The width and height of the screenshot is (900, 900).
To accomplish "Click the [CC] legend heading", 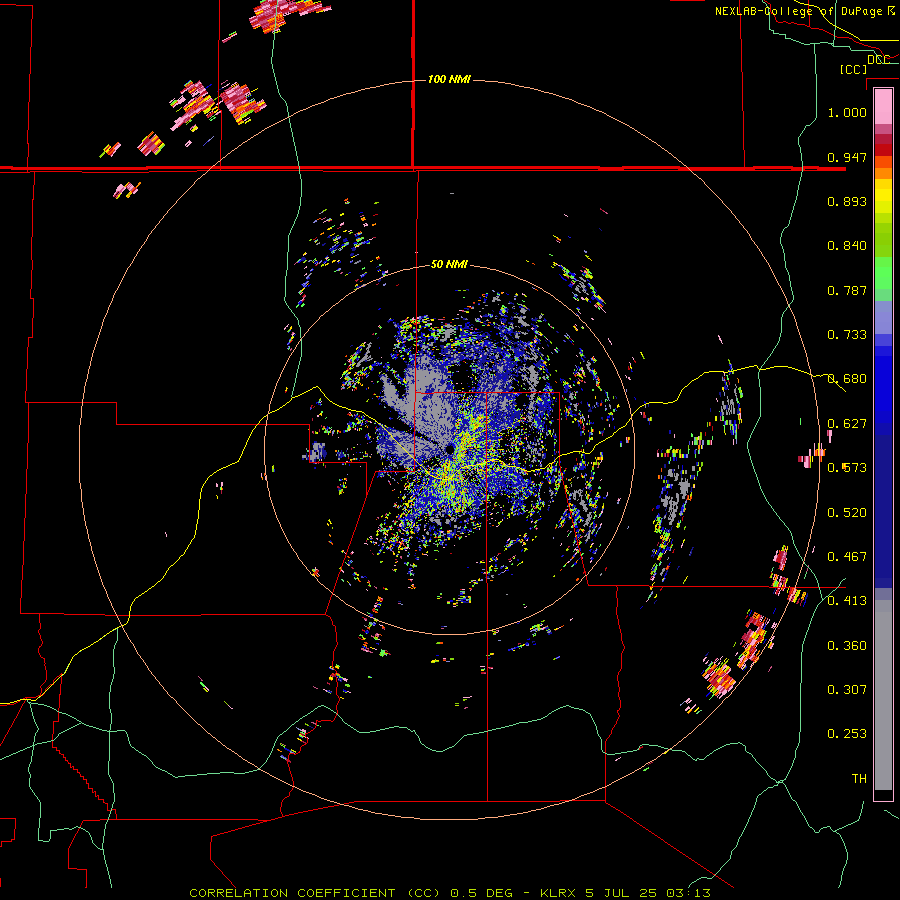I will pos(853,69).
